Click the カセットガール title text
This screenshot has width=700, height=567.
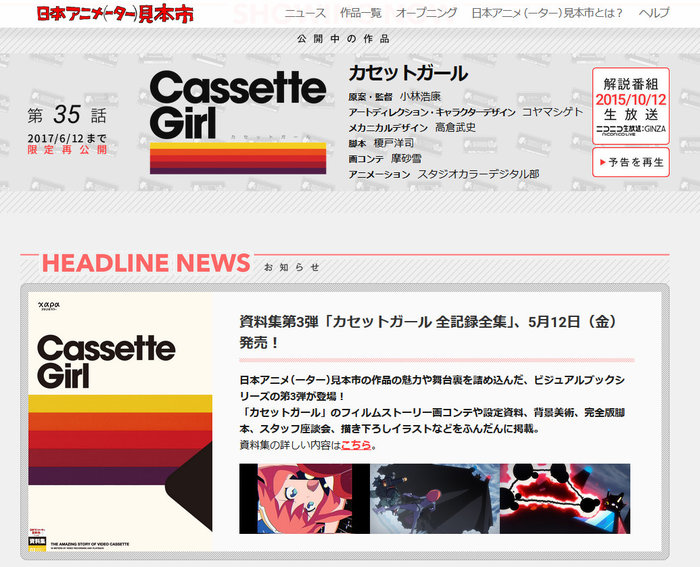pos(408,74)
